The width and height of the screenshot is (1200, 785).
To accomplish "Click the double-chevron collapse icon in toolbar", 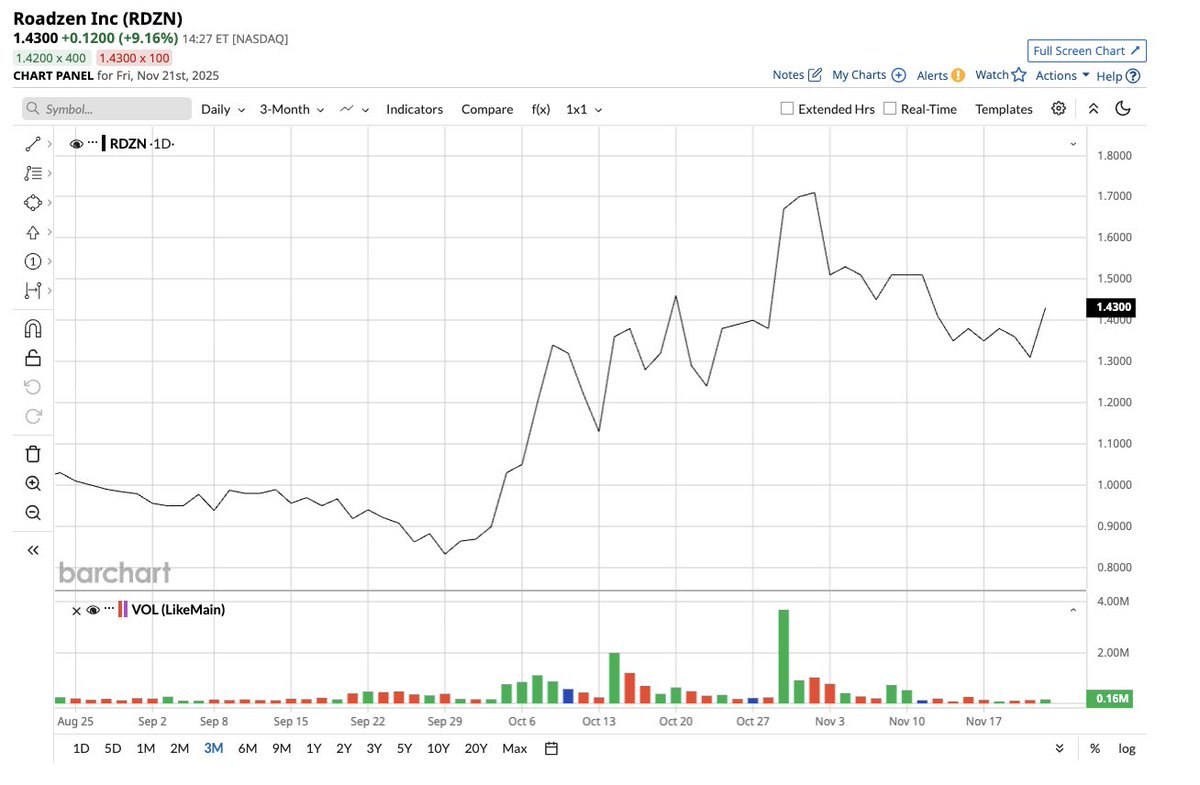I will [x=1093, y=109].
